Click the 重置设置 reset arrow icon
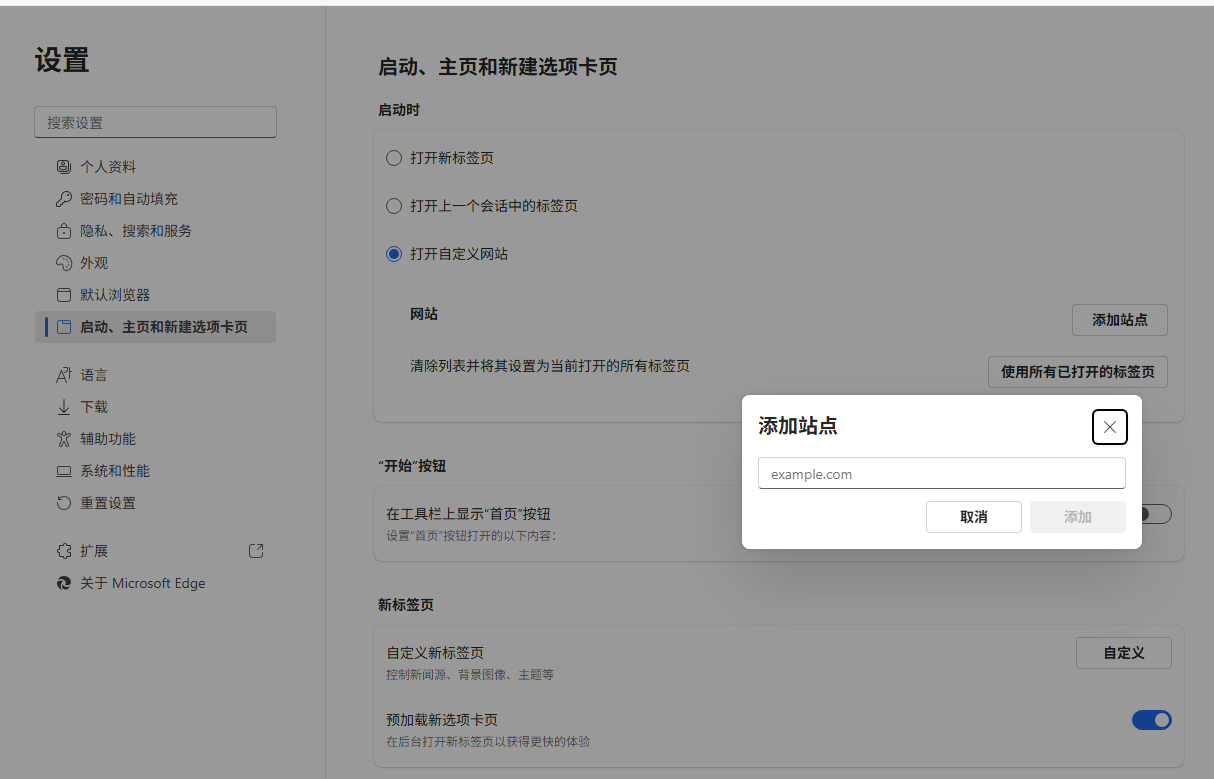 [64, 503]
